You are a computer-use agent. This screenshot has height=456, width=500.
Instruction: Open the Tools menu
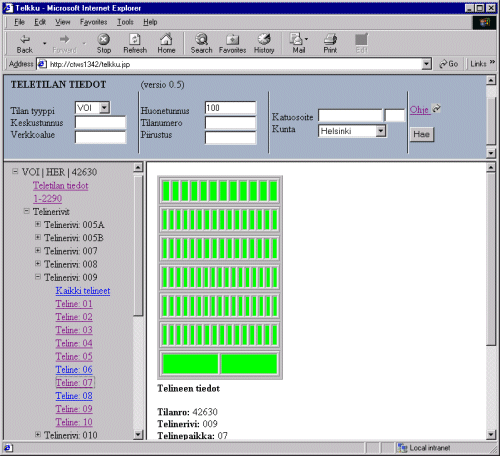(125, 22)
